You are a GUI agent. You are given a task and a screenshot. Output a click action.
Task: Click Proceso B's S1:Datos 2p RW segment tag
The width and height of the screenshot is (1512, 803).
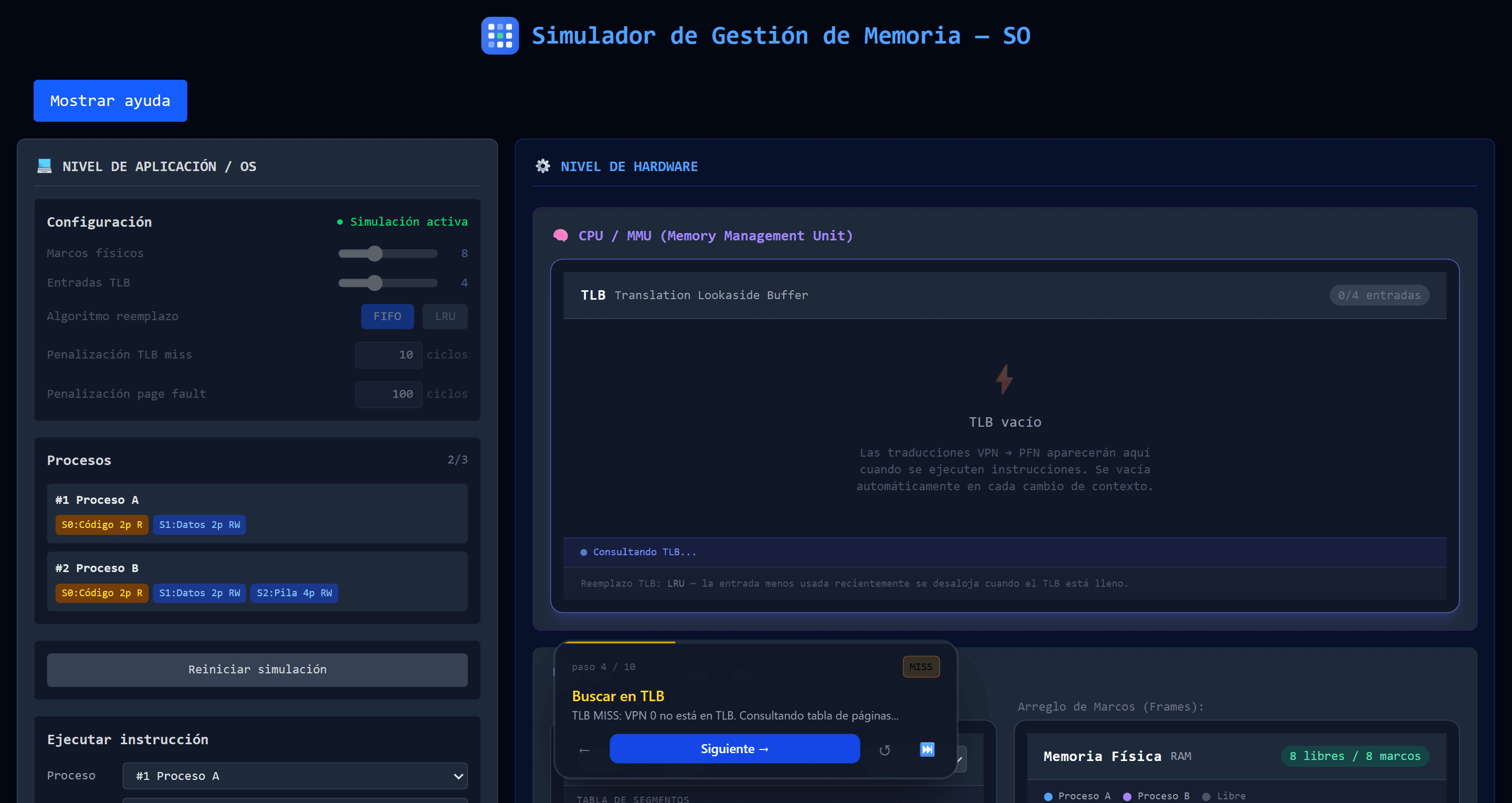[199, 593]
